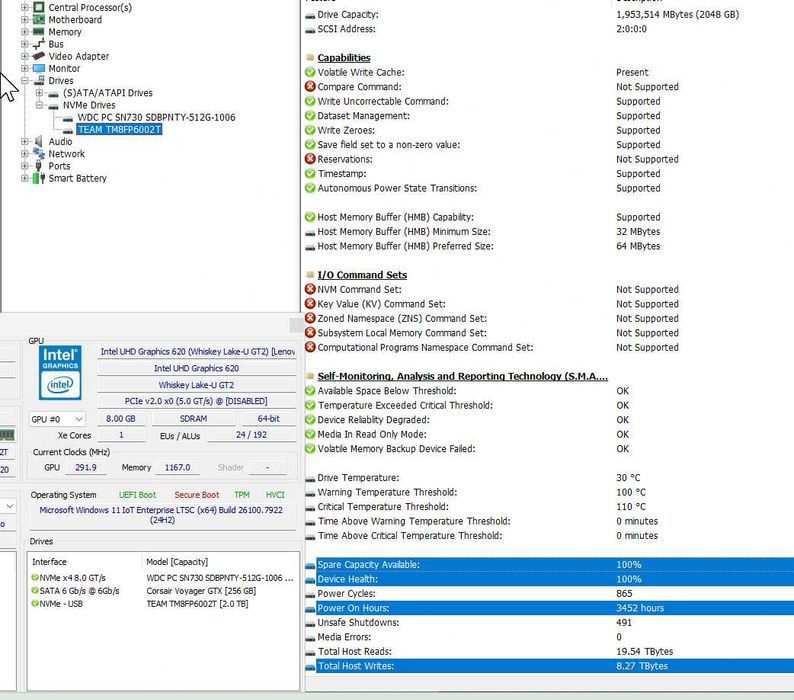Expand the Video Adapter tree node
Image resolution: width=794 pixels, height=700 pixels.
point(24,56)
